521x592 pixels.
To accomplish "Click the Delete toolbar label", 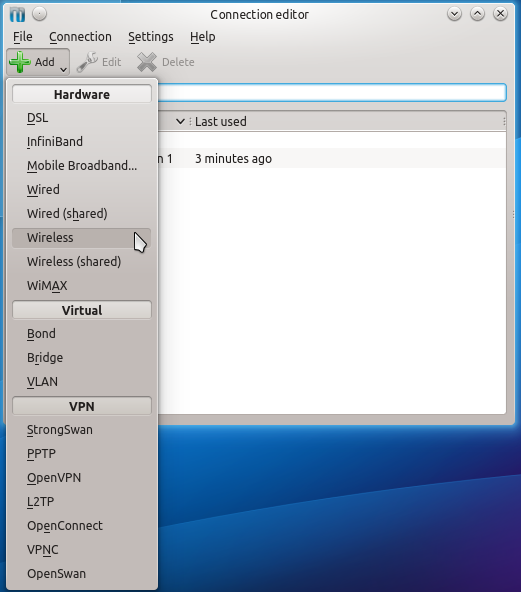I will (178, 62).
